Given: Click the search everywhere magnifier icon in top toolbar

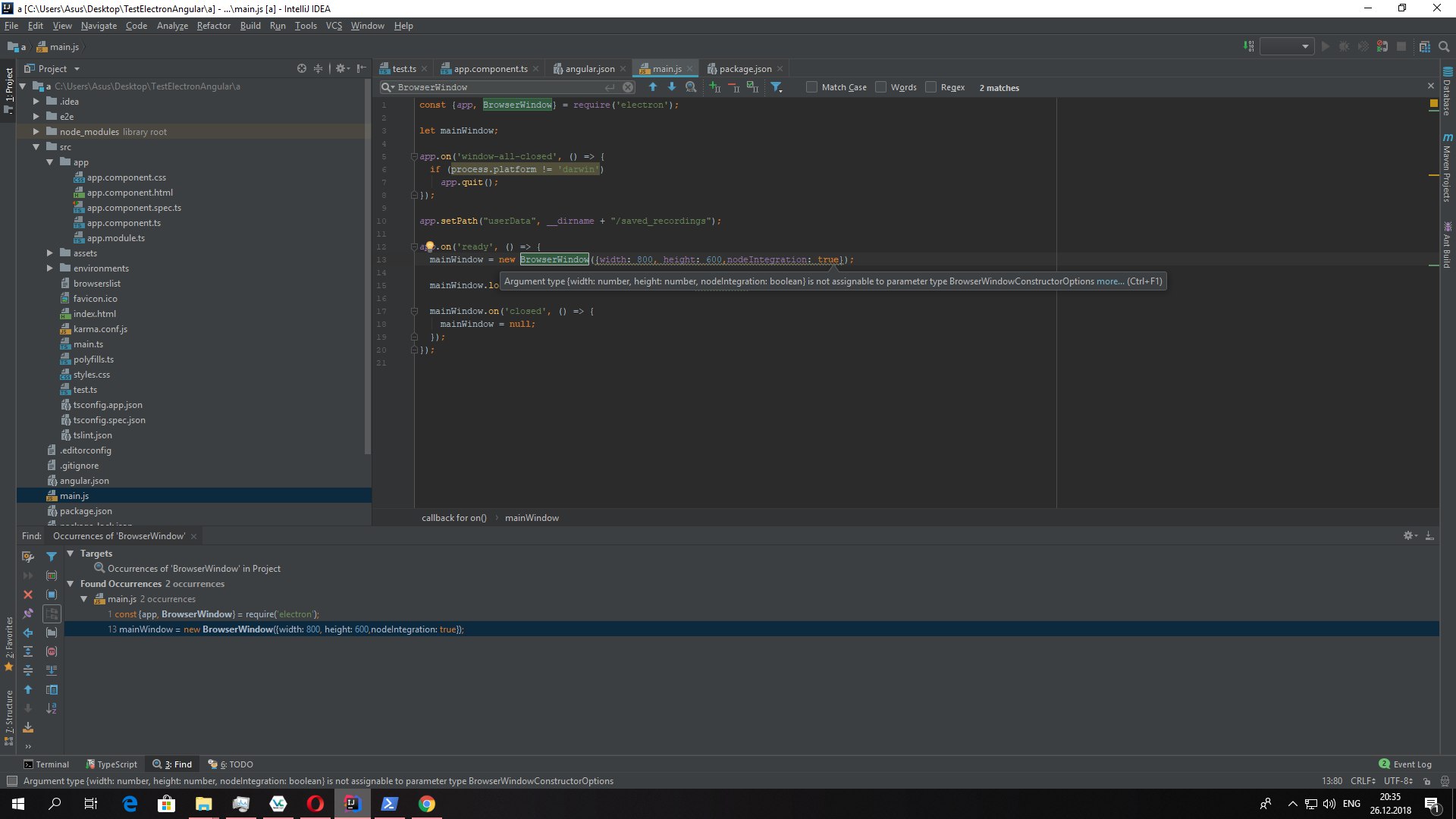Looking at the screenshot, I should click(1444, 46).
